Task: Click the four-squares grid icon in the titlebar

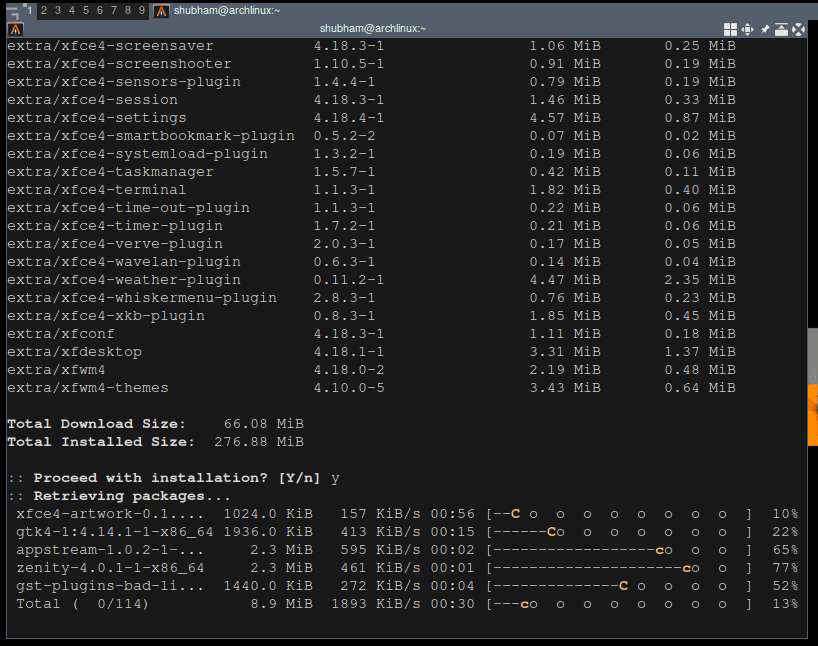Action: (x=730, y=29)
